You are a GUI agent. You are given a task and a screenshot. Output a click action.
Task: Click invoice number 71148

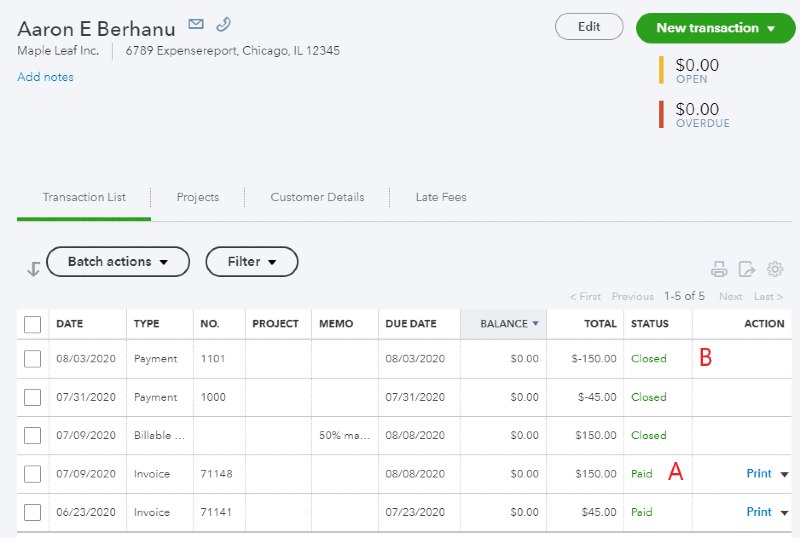(x=216, y=474)
